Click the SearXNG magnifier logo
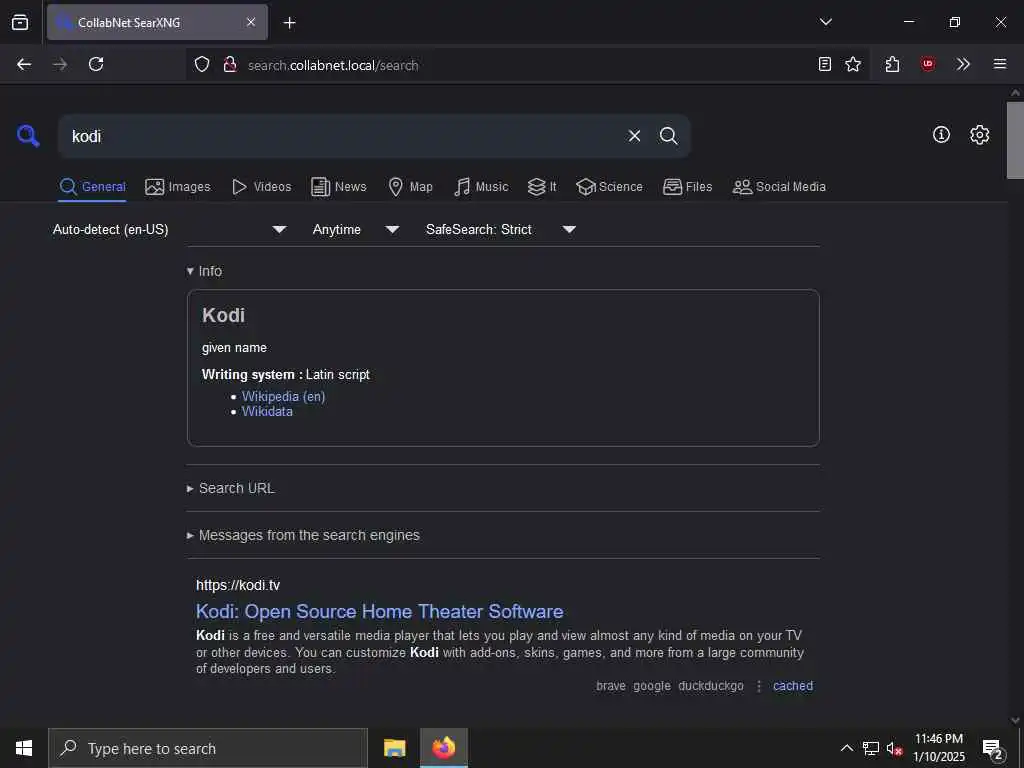The height and width of the screenshot is (768, 1024). click(28, 136)
